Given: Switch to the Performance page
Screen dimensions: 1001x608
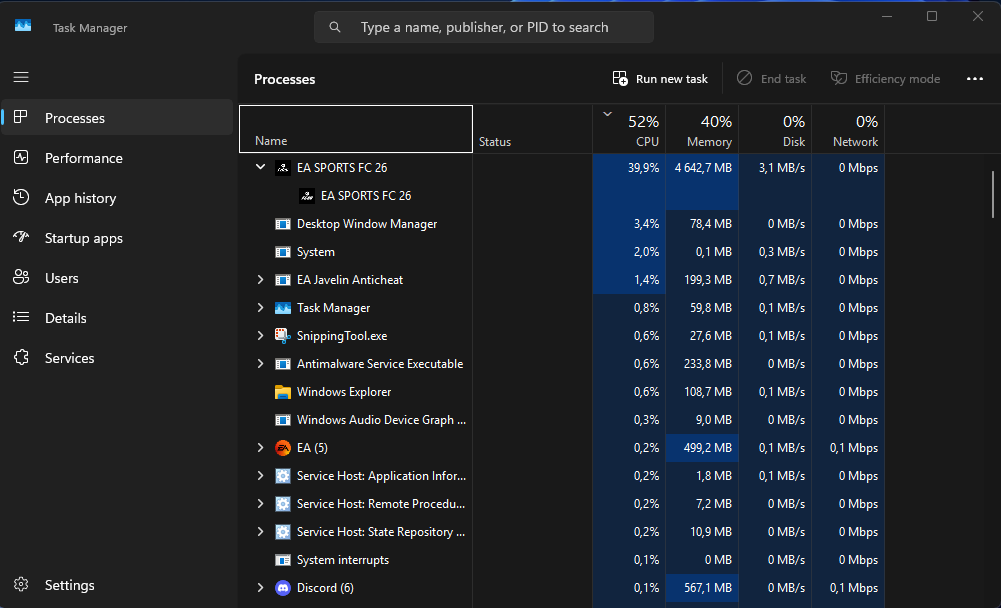Looking at the screenshot, I should tap(117, 158).
